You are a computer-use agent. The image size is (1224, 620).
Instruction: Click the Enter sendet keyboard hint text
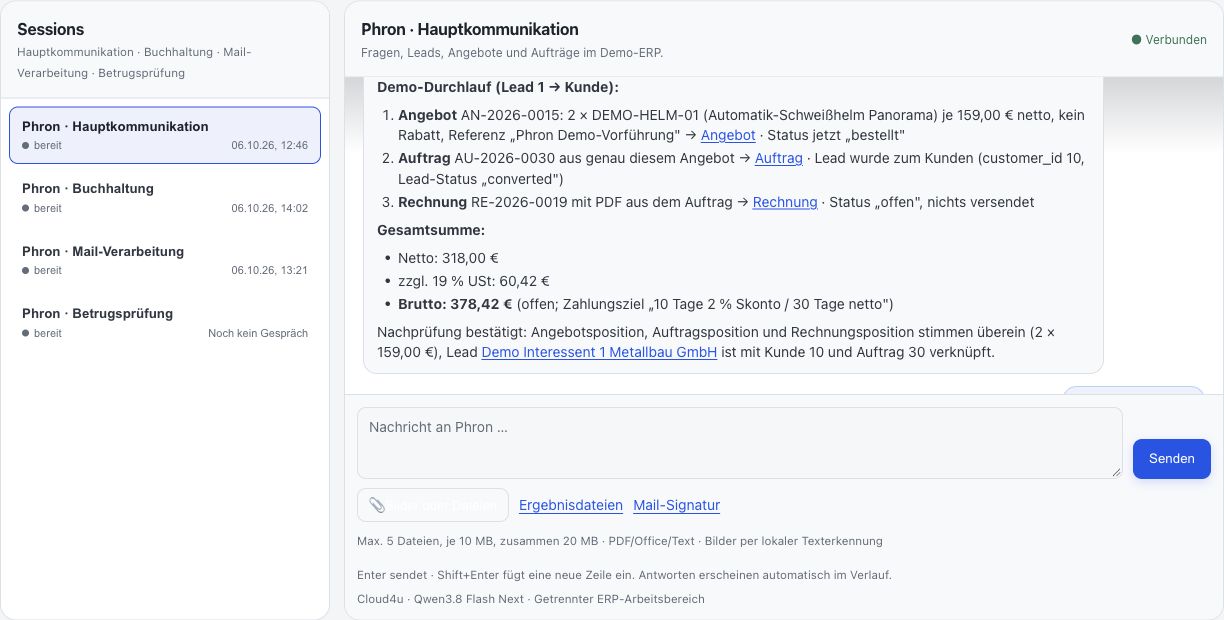click(x=624, y=575)
